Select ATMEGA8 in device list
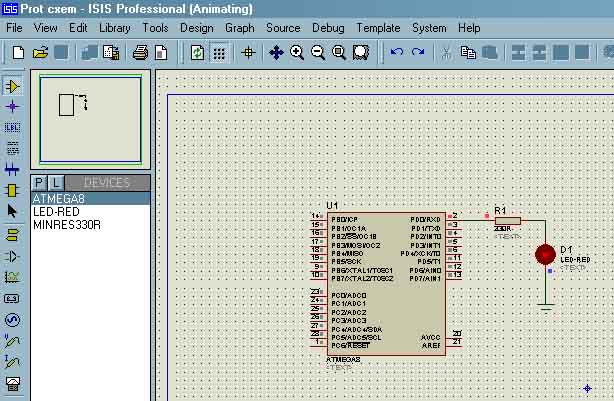Screen dimensions: 614x401 click(x=90, y=199)
